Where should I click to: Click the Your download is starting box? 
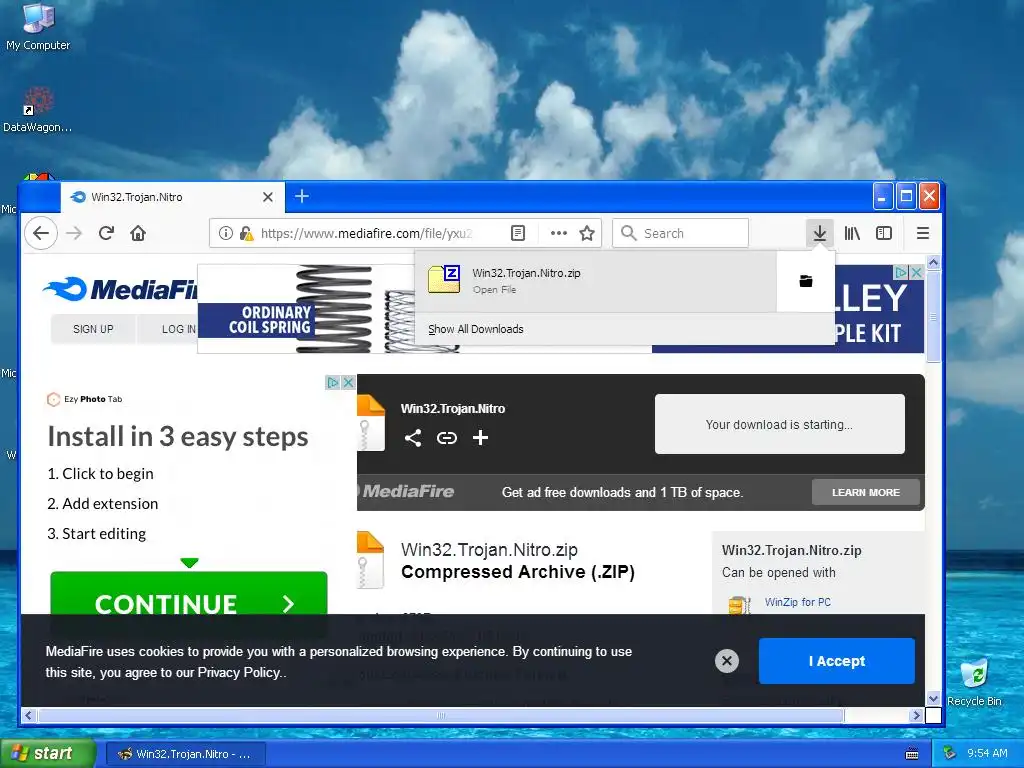point(780,424)
